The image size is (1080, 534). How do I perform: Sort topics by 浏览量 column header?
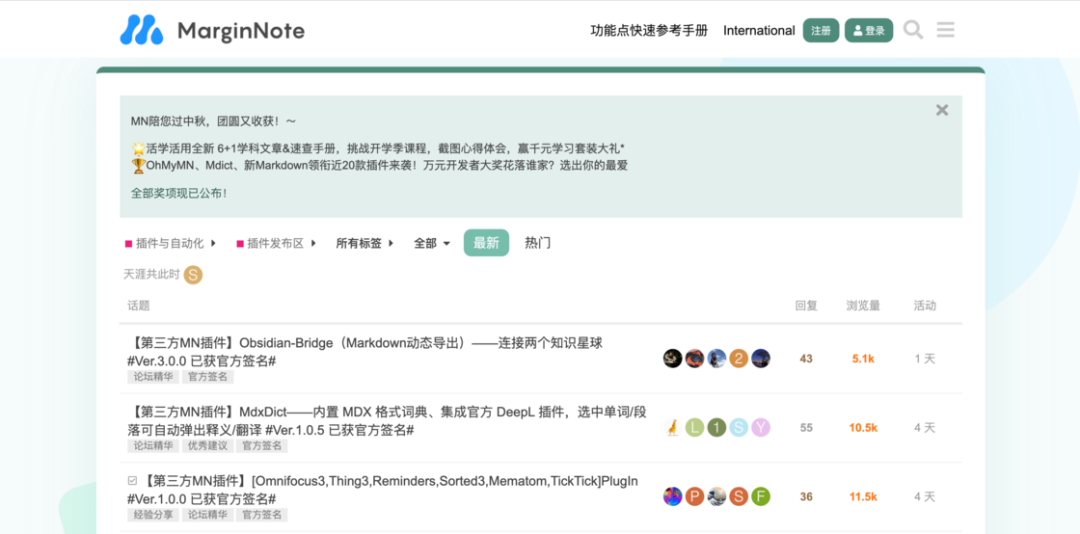(863, 306)
